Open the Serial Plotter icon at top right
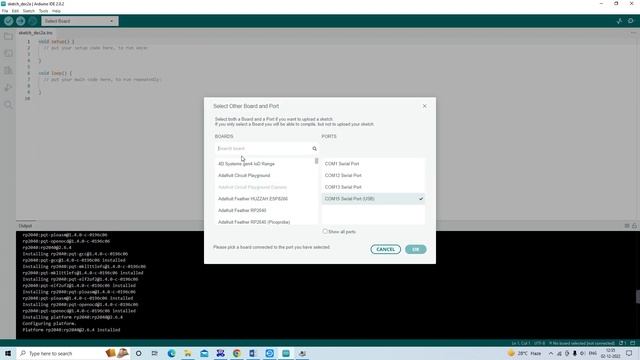640x360 pixels. 619,21
